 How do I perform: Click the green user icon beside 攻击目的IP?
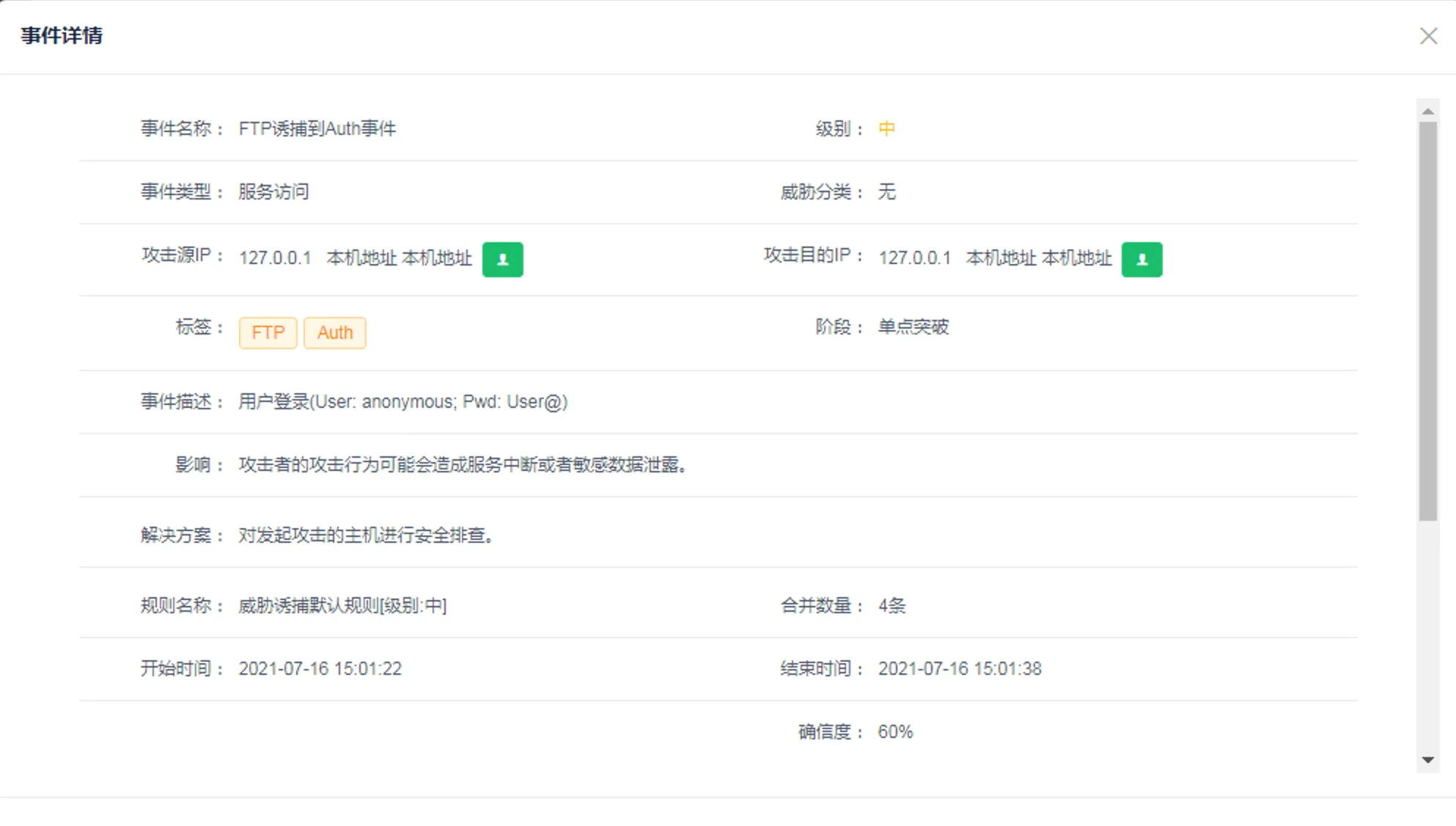(1141, 259)
